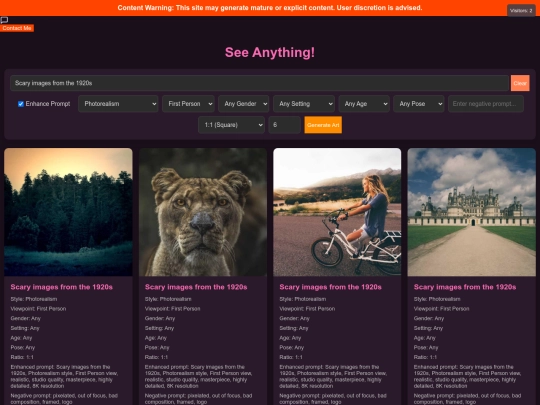Click Style: Photorealism in the forest card

tap(34, 299)
